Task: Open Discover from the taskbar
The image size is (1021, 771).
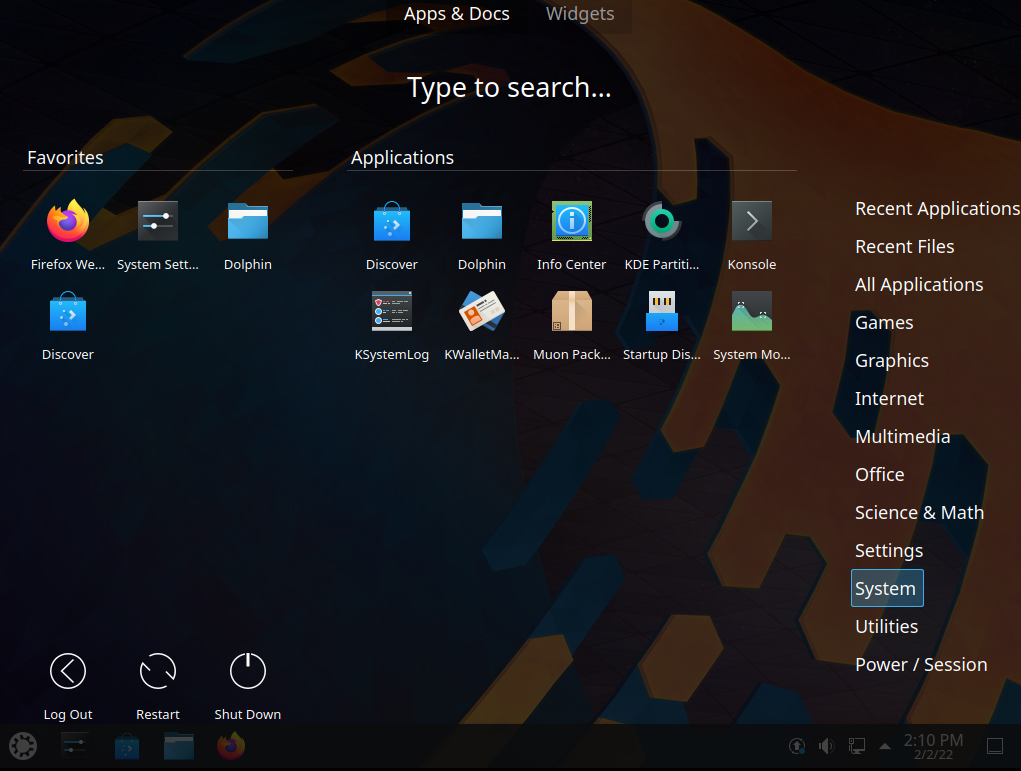Action: pyautogui.click(x=127, y=746)
